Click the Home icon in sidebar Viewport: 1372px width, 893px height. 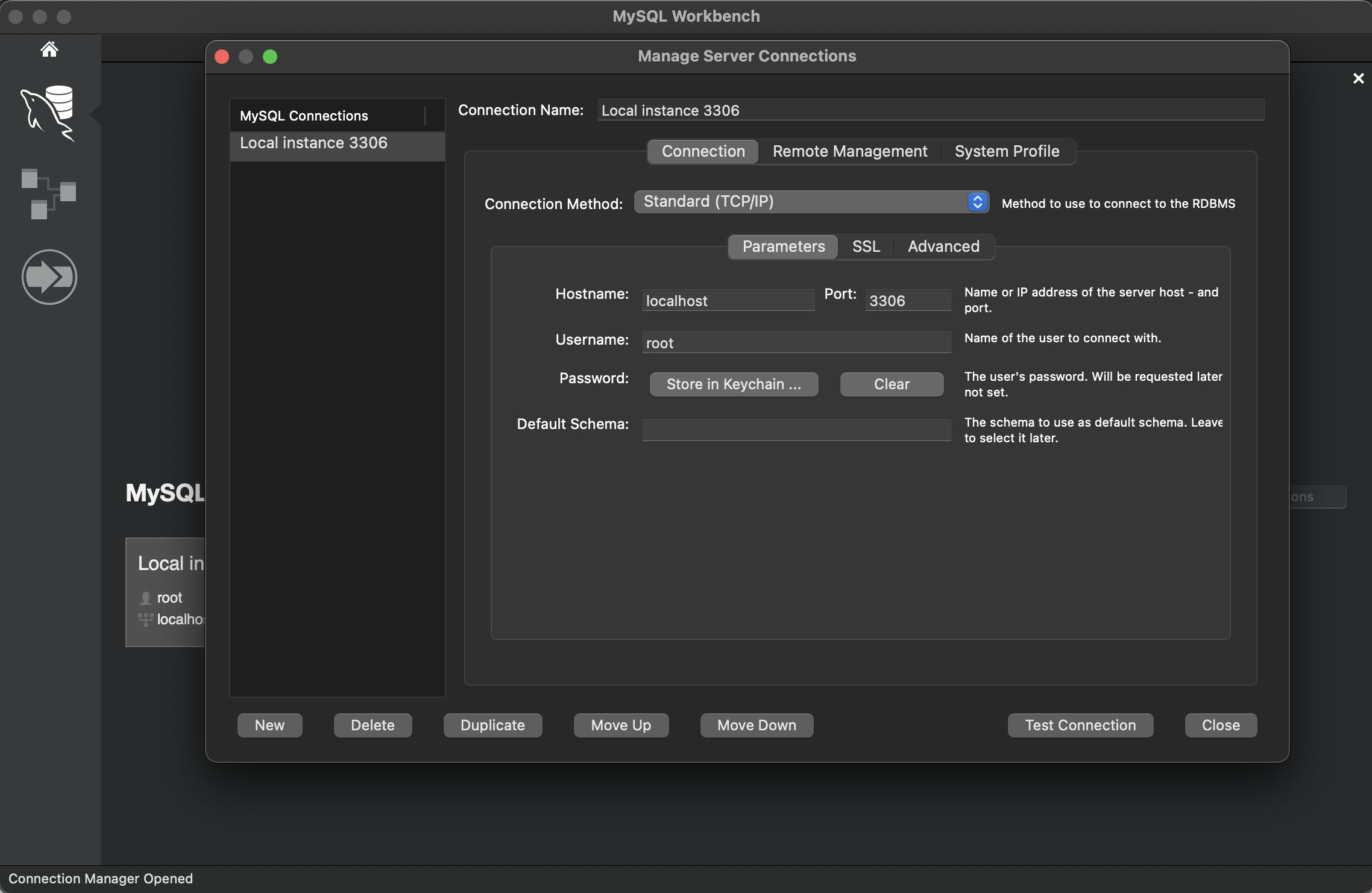pyautogui.click(x=49, y=49)
